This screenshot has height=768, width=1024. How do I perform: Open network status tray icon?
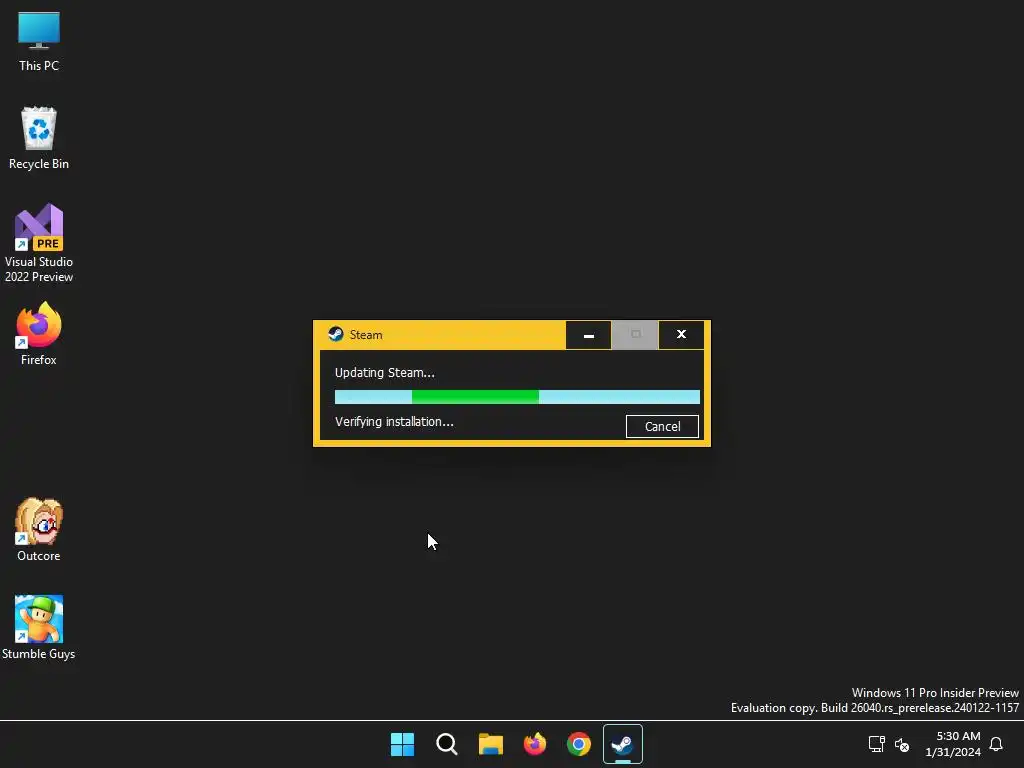pos(876,744)
